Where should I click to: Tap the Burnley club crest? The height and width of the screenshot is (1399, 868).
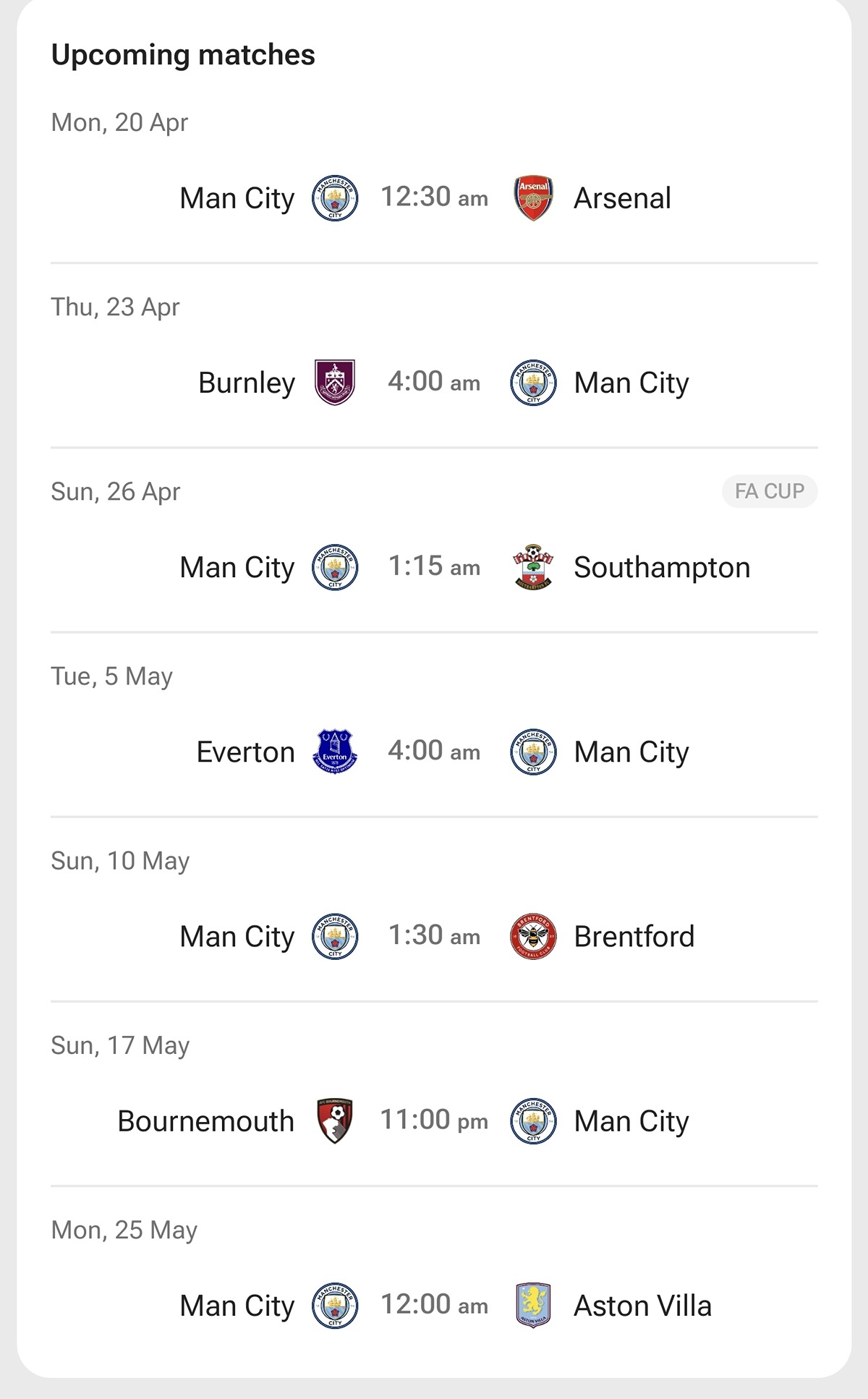(335, 382)
